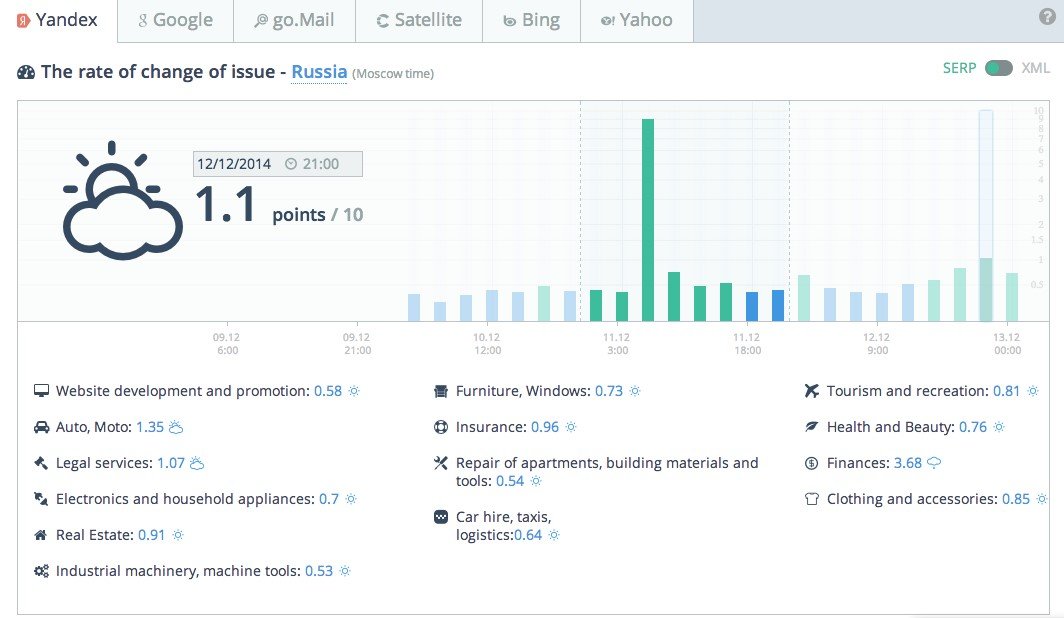The width and height of the screenshot is (1064, 618).
Task: Click the clock icon beside 21:00
Action: 291,164
